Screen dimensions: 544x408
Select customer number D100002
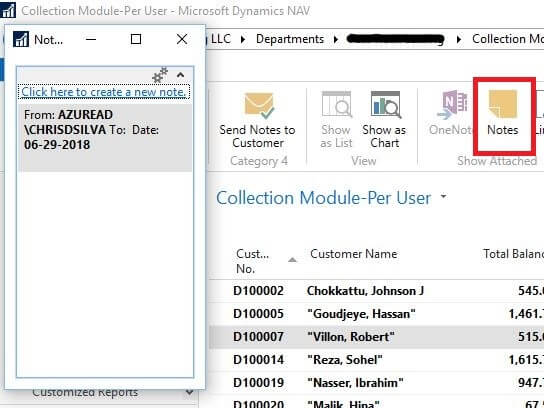258,291
